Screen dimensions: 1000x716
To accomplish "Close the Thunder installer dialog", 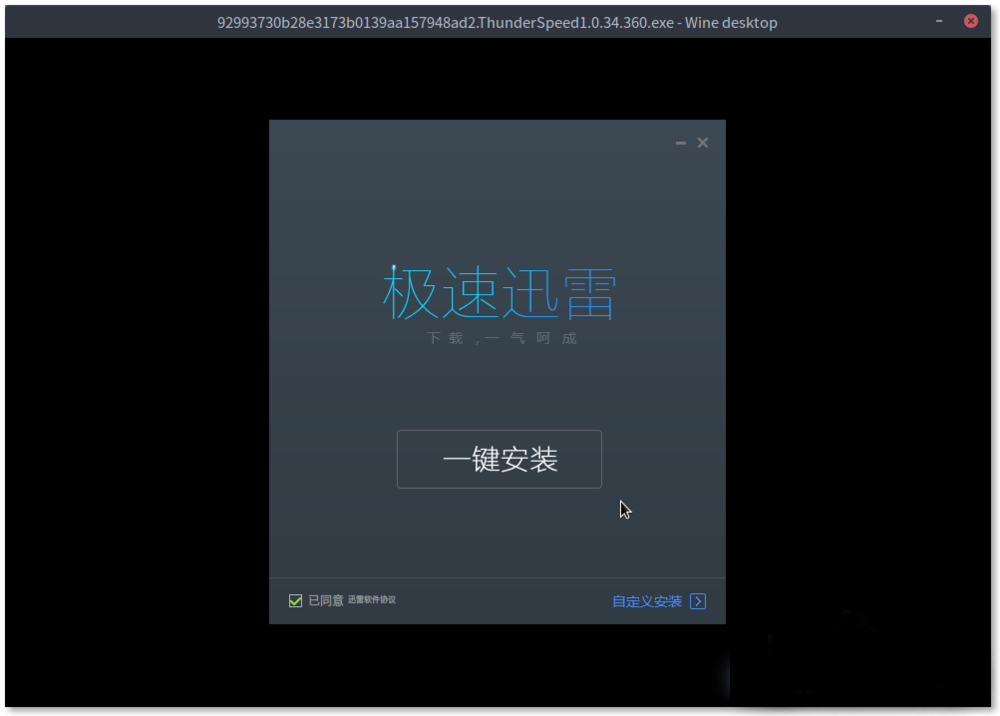I will point(703,143).
